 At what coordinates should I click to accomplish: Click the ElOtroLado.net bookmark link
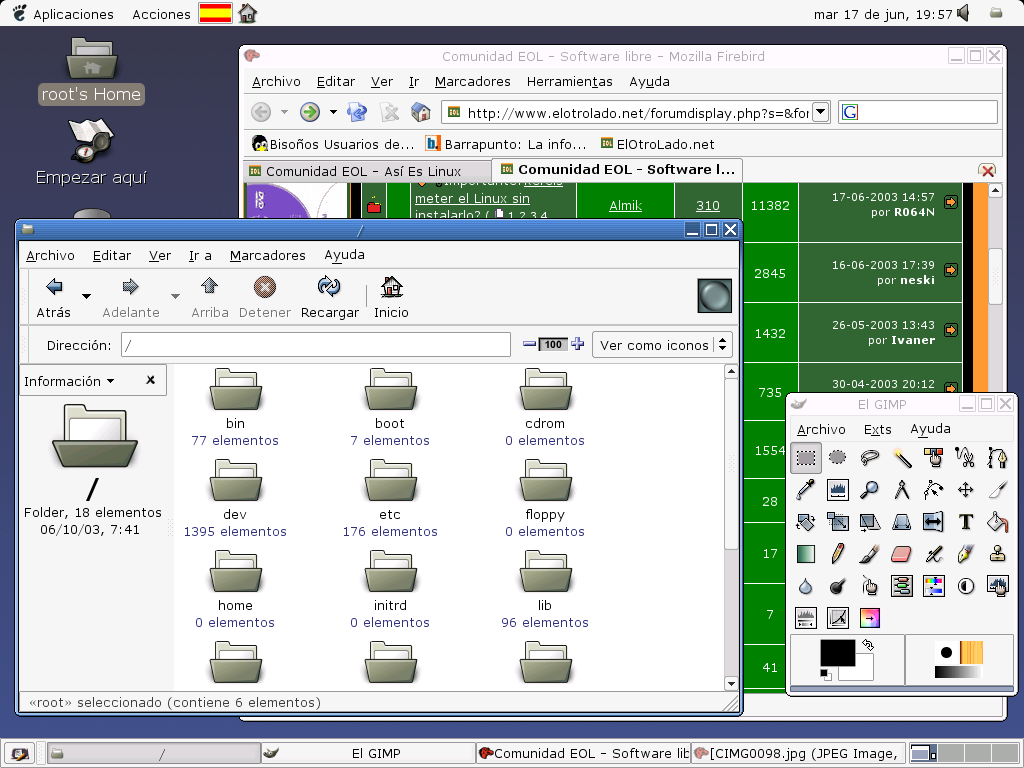[x=658, y=144]
